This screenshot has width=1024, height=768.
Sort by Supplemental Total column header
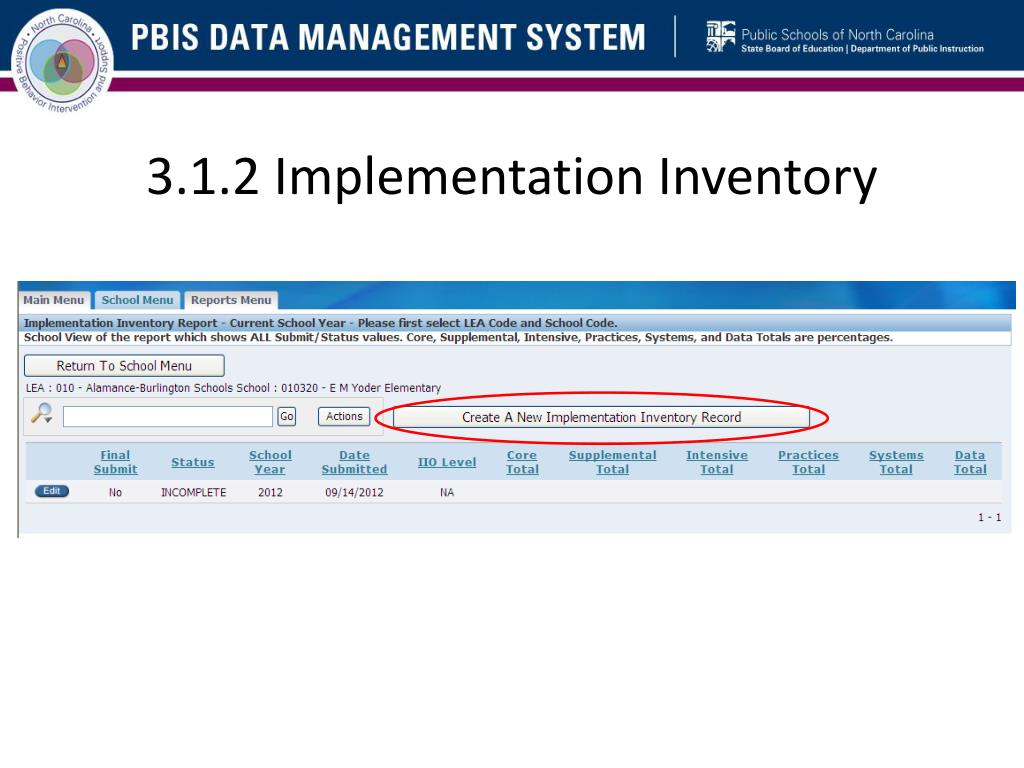tap(613, 462)
